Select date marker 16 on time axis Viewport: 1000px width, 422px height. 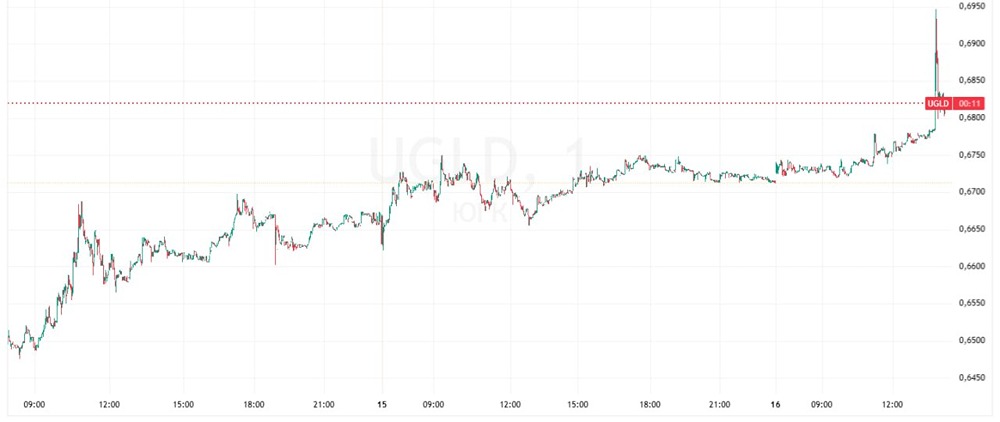click(776, 405)
